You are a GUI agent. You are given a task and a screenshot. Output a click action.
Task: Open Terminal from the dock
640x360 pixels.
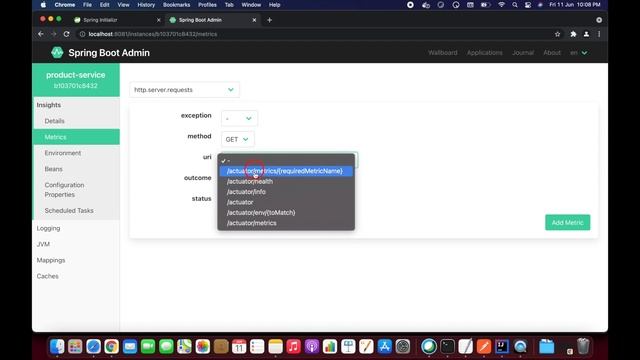click(447, 347)
